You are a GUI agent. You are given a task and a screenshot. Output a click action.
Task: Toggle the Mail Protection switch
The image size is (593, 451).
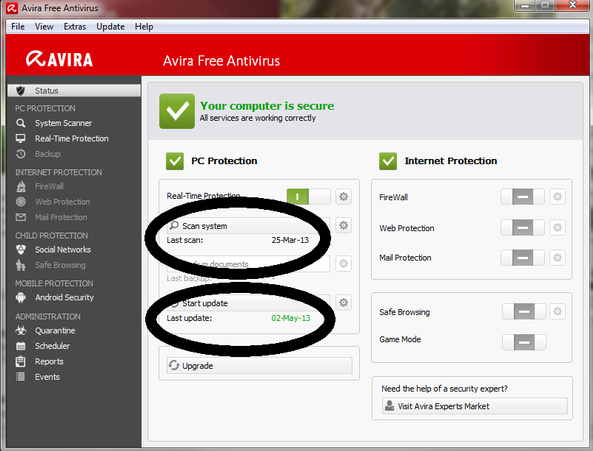click(x=523, y=258)
